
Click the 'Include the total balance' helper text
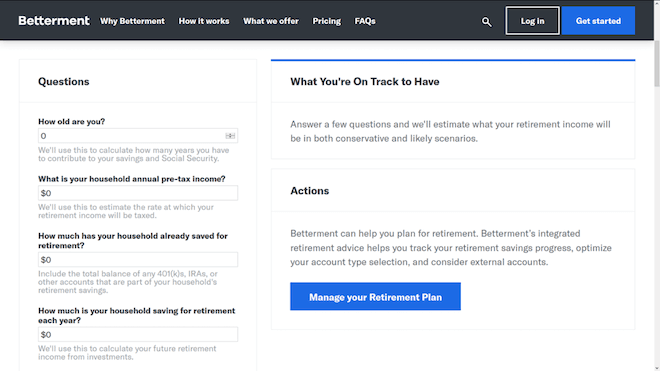pos(128,282)
